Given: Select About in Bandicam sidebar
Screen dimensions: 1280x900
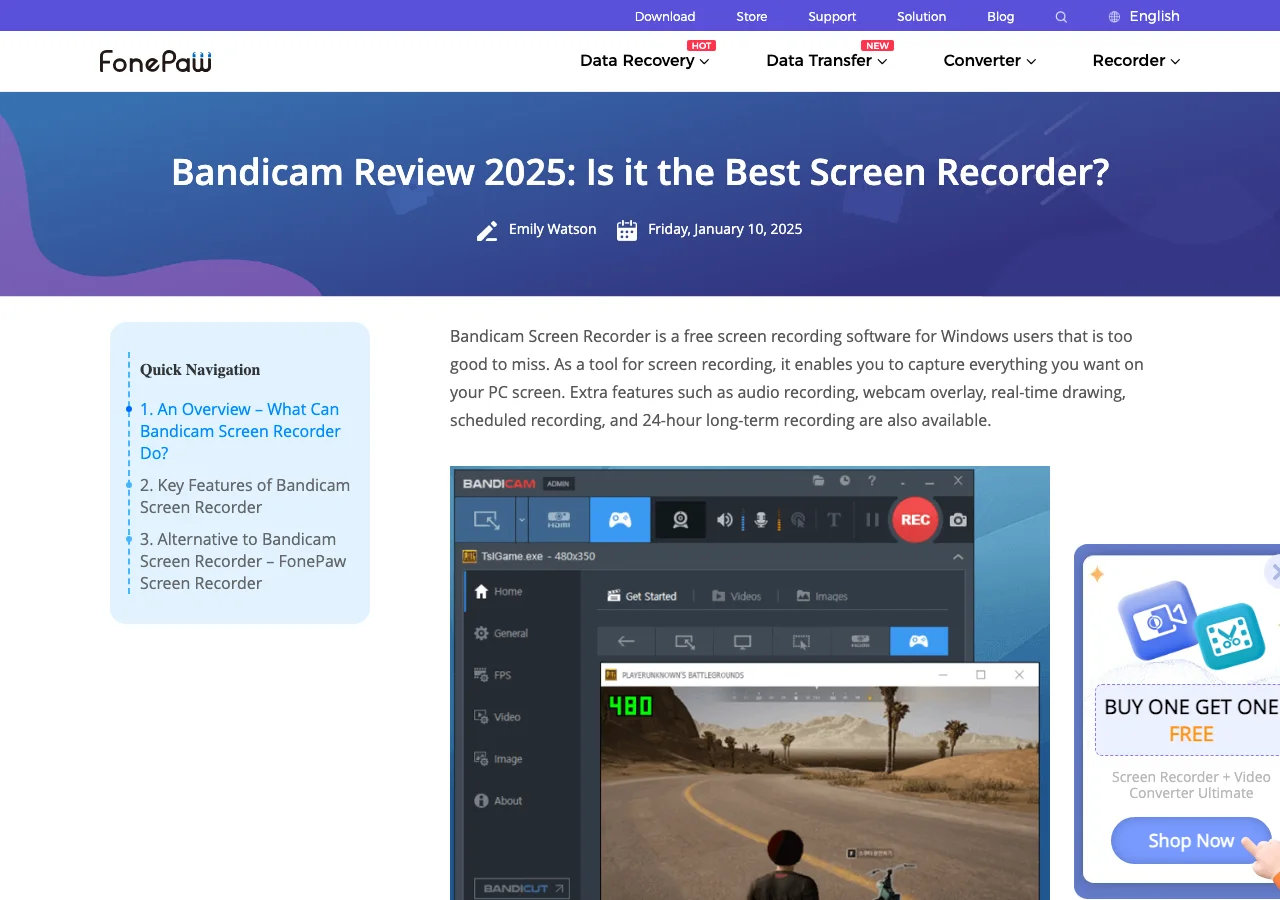Looking at the screenshot, I should point(498,801).
